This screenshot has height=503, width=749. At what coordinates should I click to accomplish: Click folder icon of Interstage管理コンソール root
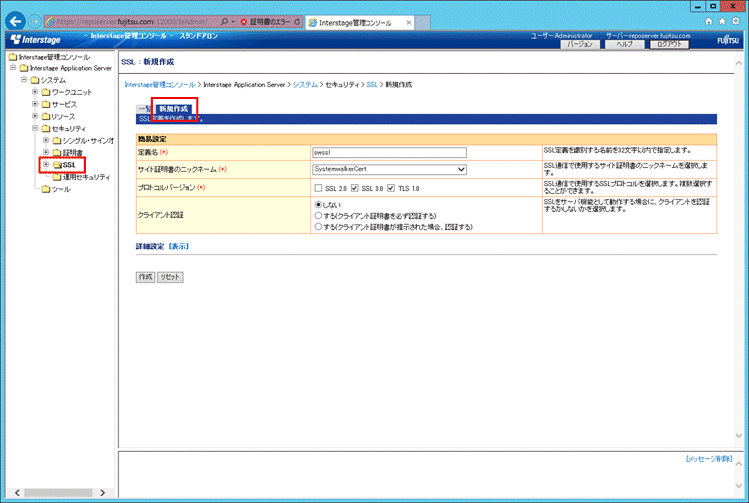tap(13, 57)
